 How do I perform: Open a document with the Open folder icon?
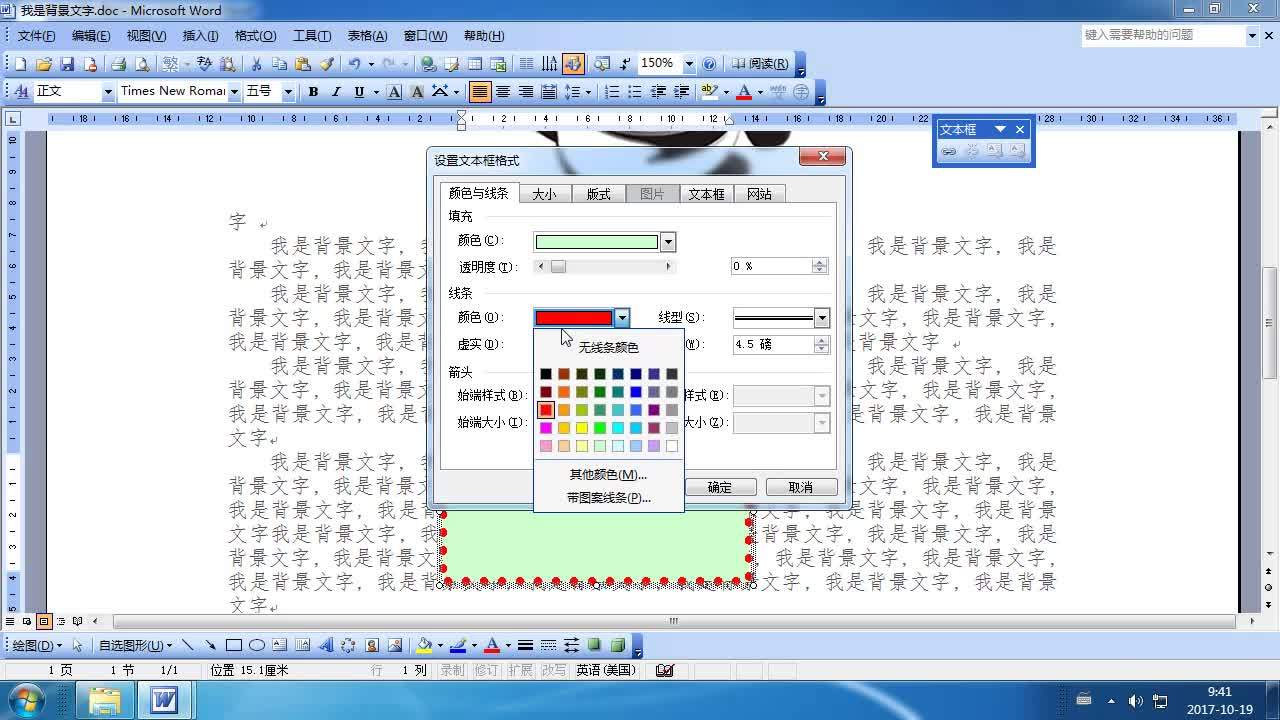click(x=44, y=63)
